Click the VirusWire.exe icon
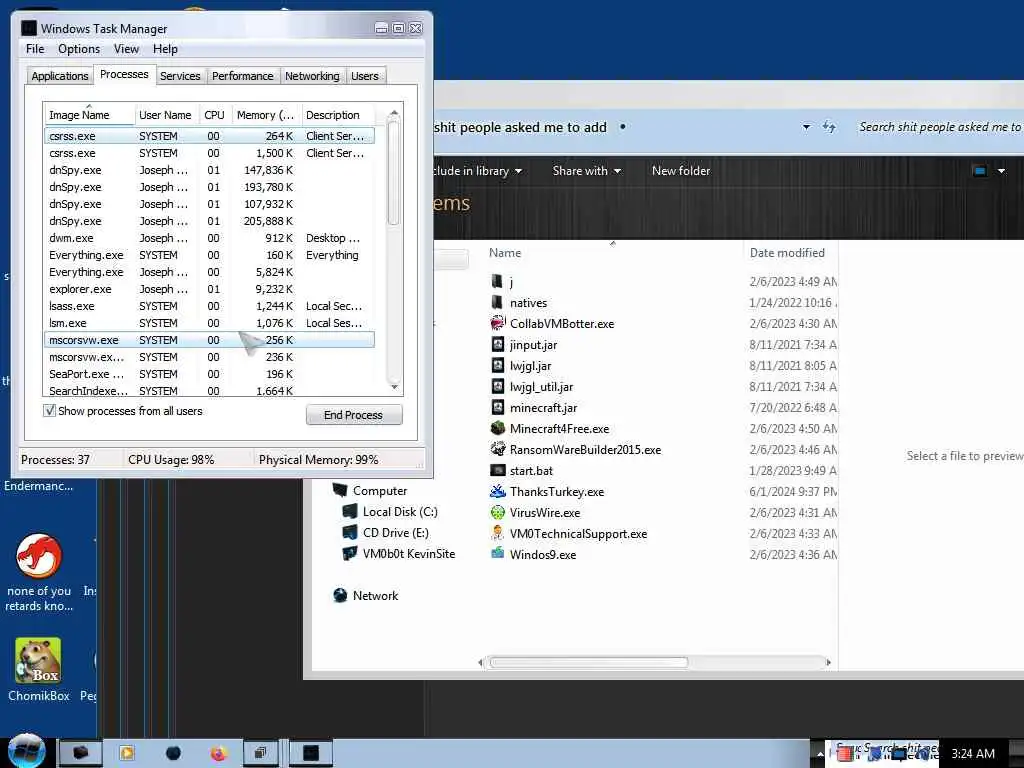The height and width of the screenshot is (768, 1024). click(x=498, y=512)
